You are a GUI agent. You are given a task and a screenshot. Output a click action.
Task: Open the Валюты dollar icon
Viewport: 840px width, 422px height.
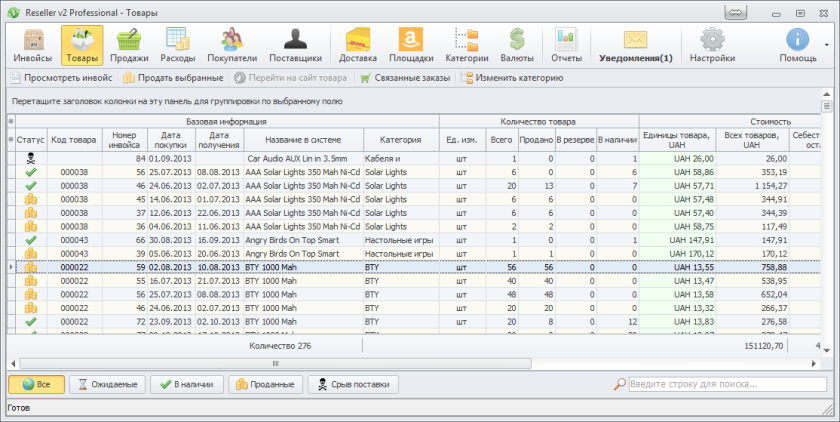pos(517,45)
